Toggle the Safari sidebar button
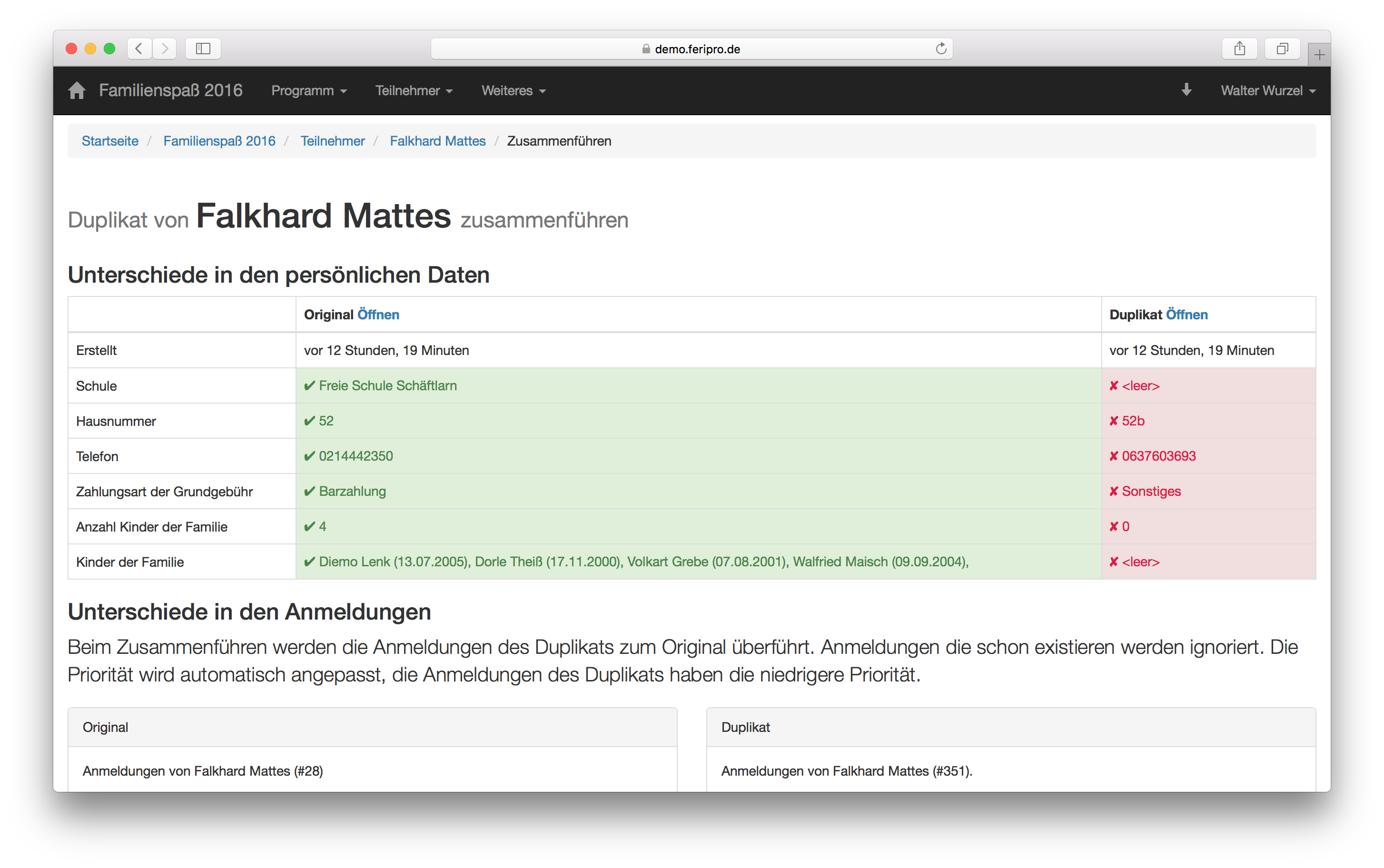The width and height of the screenshot is (1384, 868). click(x=203, y=49)
